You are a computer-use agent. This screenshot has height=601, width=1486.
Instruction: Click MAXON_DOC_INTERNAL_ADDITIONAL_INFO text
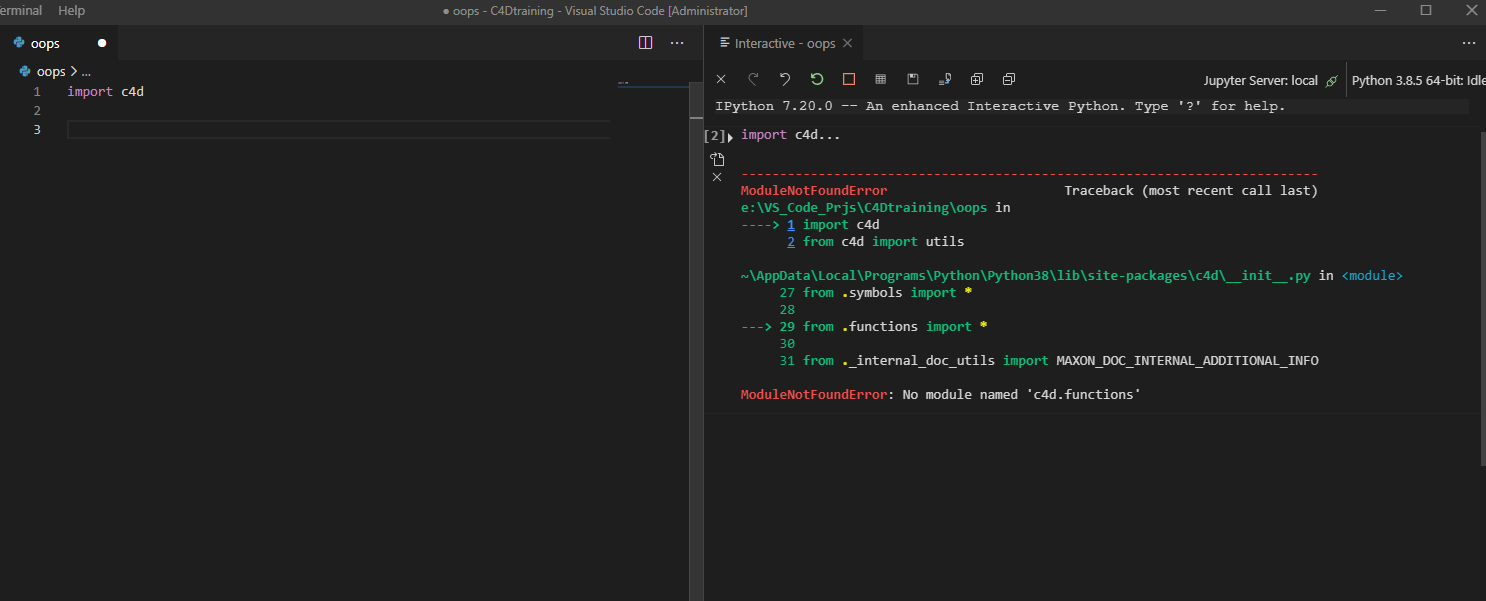click(1187, 361)
